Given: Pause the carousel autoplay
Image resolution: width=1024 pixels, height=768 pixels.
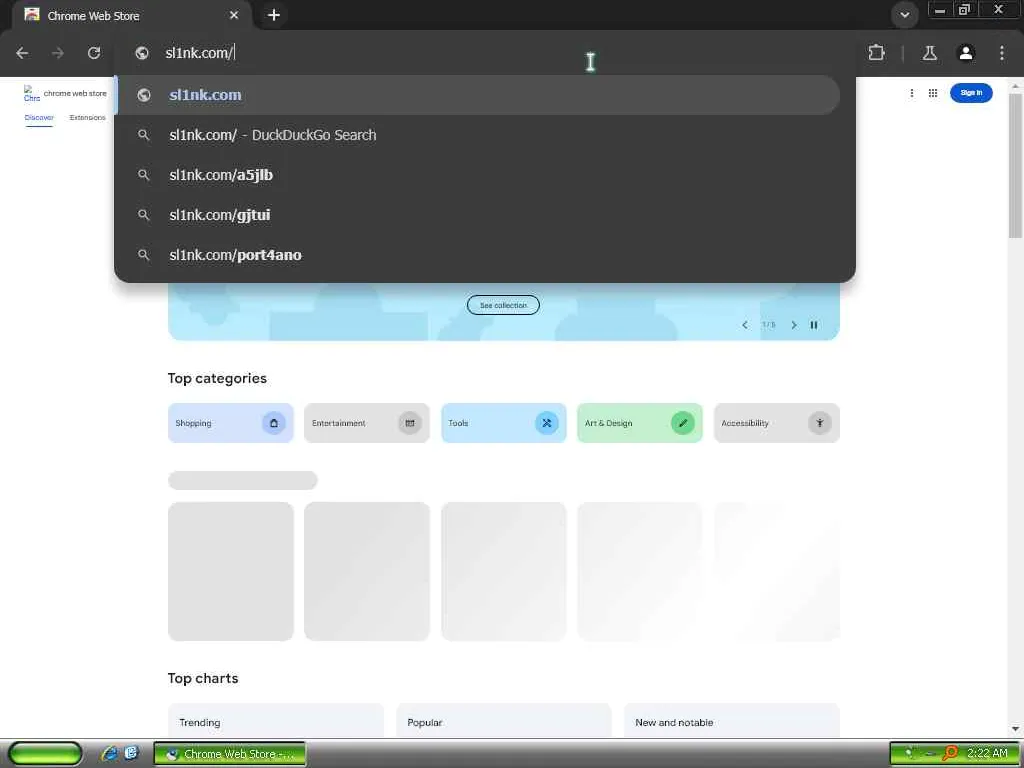Looking at the screenshot, I should pos(814,325).
